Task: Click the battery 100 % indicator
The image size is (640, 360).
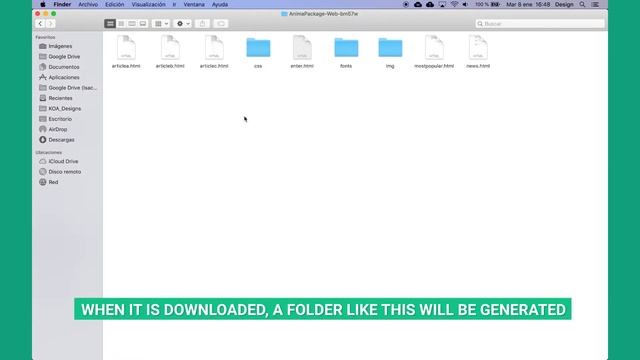Action: coord(487,4)
